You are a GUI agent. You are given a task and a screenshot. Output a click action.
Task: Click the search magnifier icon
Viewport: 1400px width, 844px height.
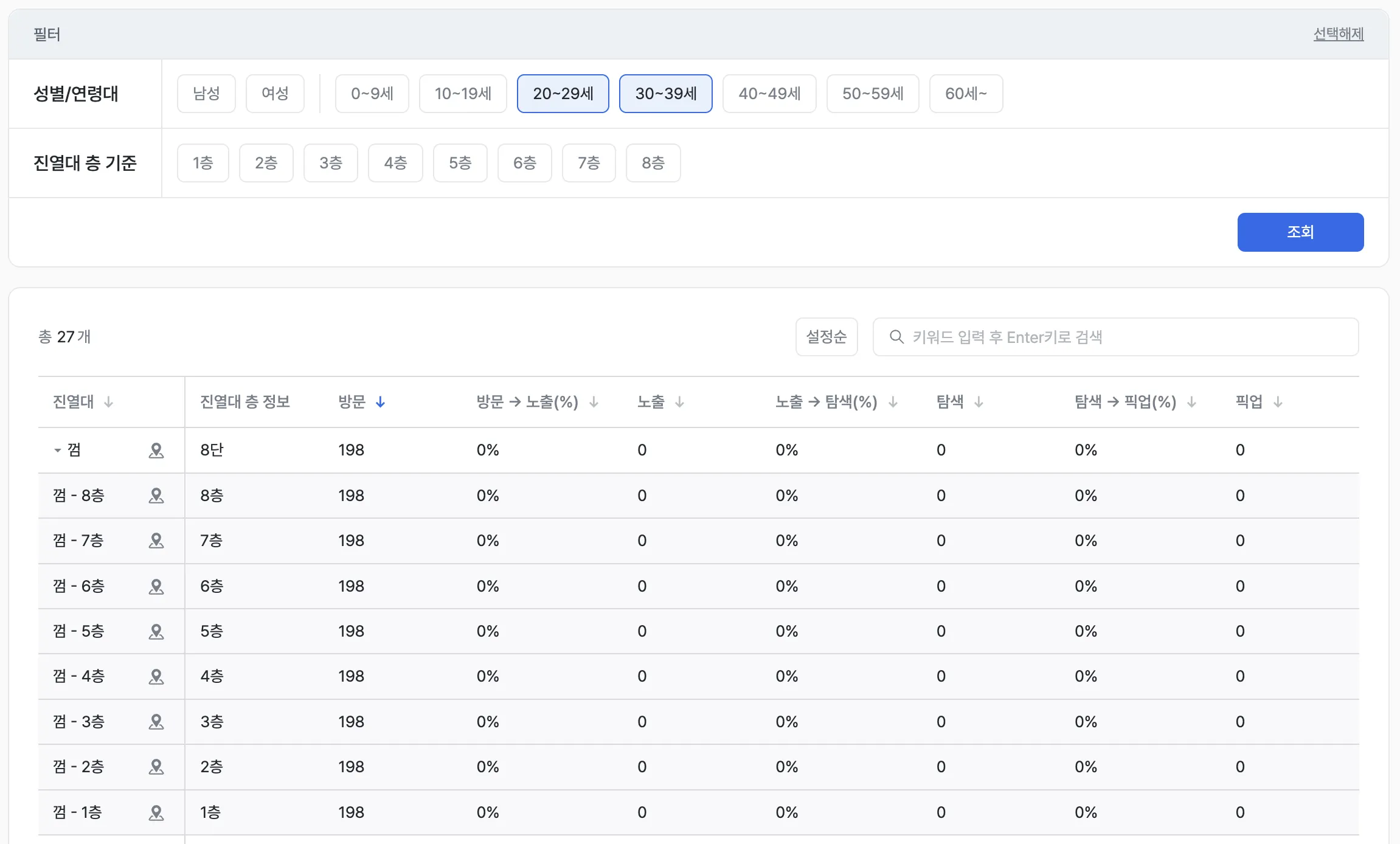(x=896, y=337)
